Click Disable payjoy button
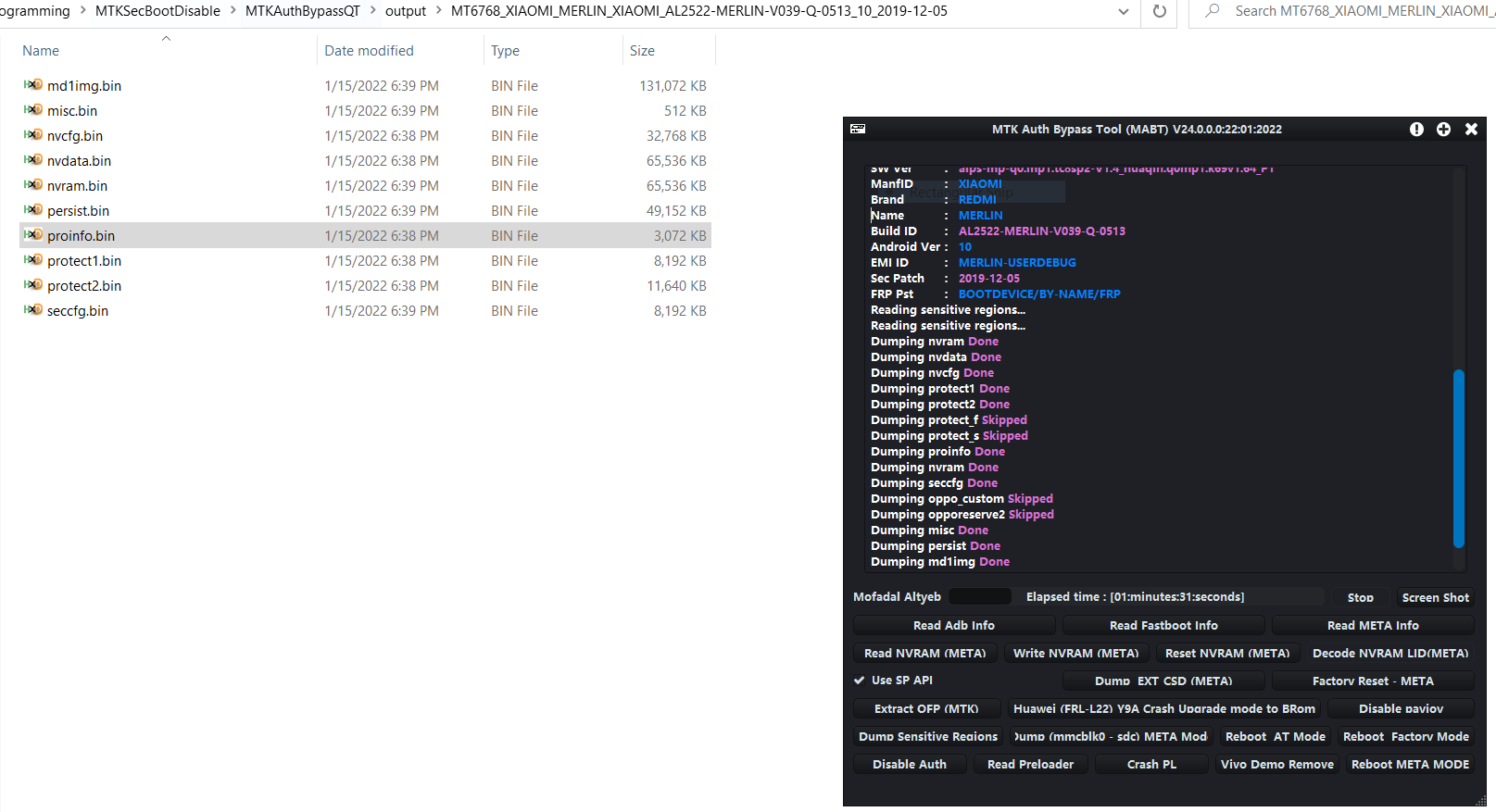 [x=1401, y=709]
